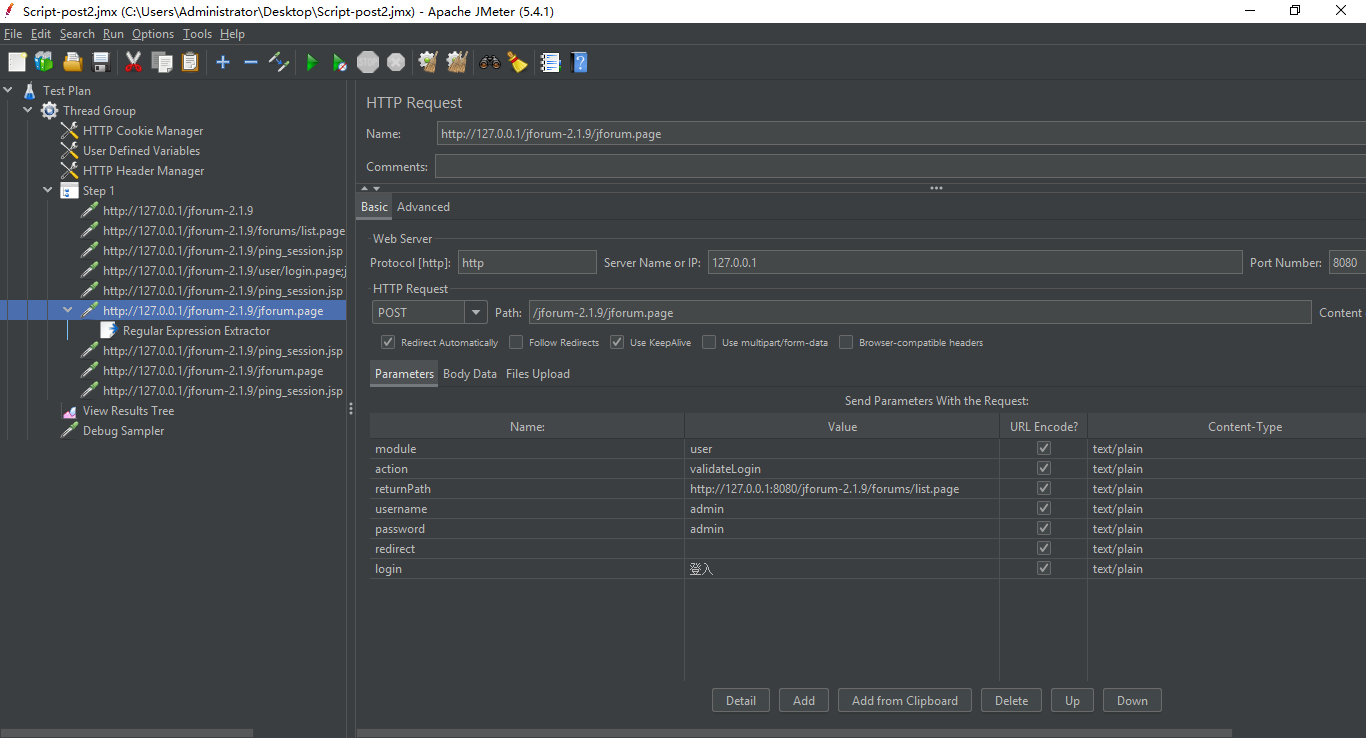Collapse the selected jforum.page sampler node
The height and width of the screenshot is (738, 1366).
[68, 311]
